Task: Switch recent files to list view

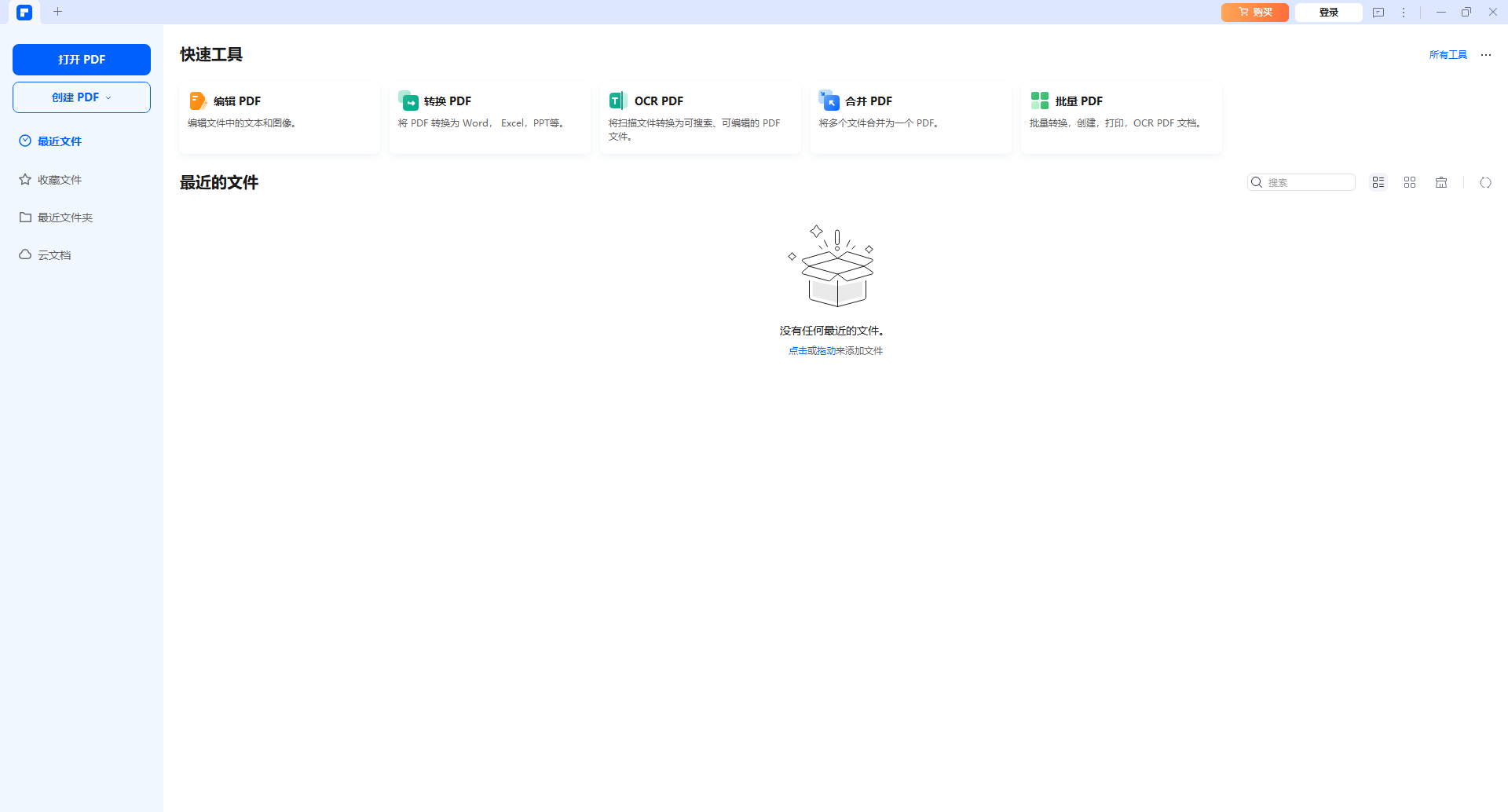Action: click(x=1378, y=182)
